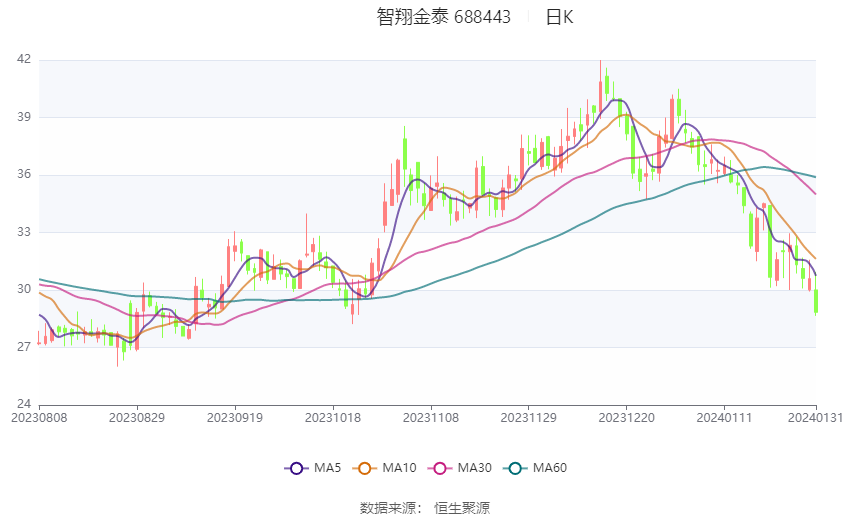
Task: Click the 20230919 date axis label
Action: [235, 418]
